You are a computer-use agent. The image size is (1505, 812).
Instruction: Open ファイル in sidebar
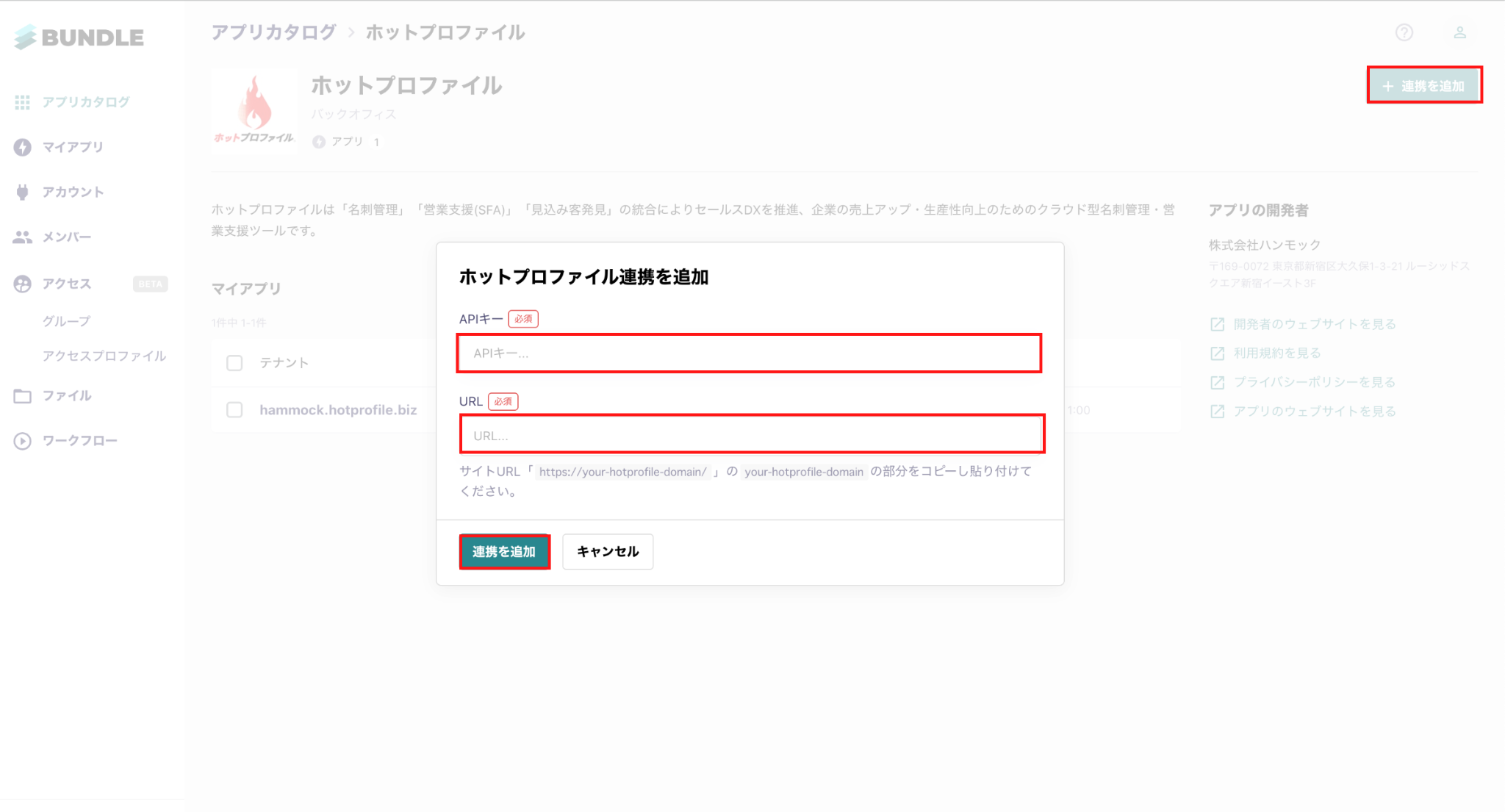tap(67, 395)
